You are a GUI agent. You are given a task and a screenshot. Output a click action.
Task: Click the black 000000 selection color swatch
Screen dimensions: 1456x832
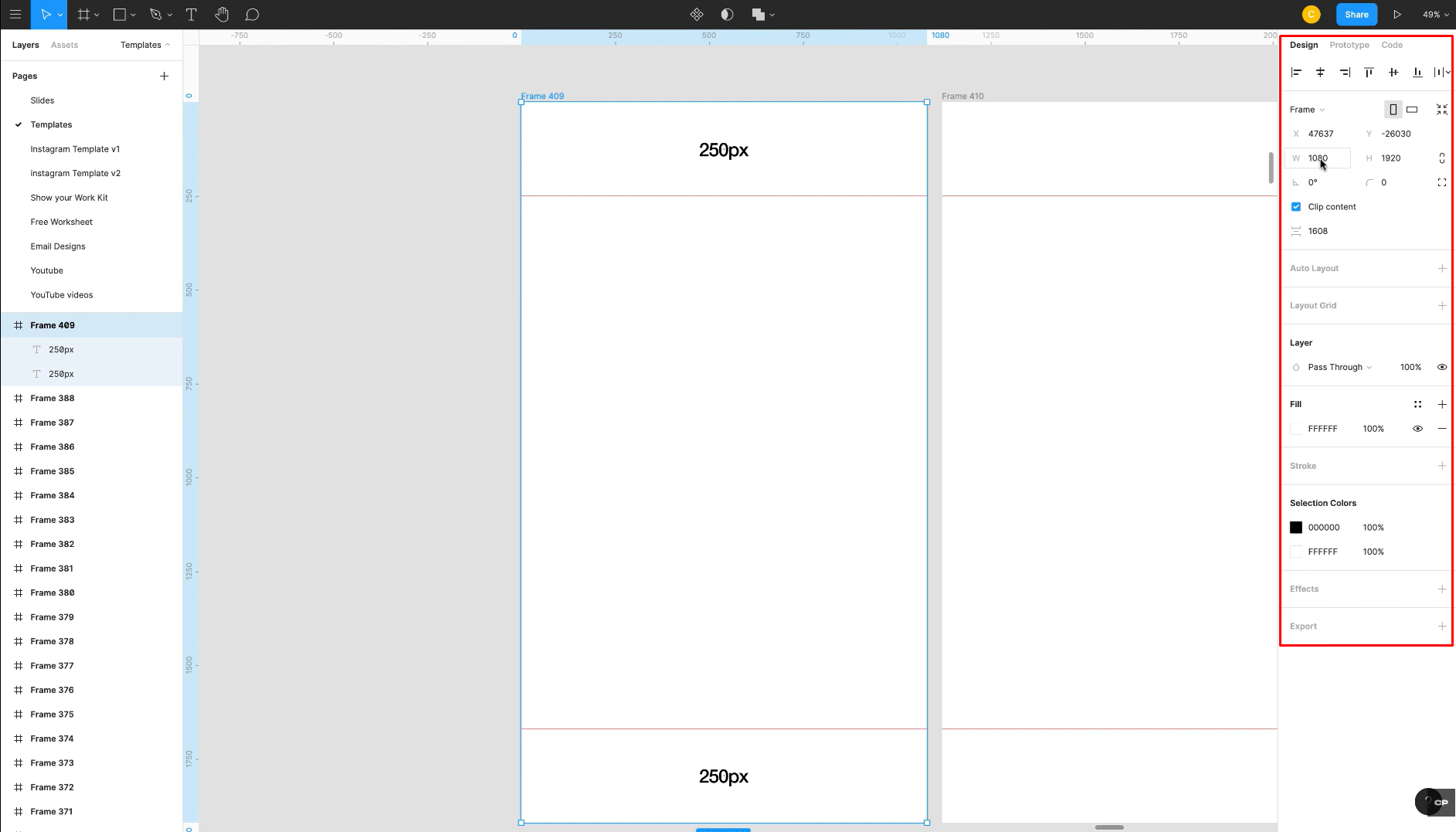(x=1296, y=527)
